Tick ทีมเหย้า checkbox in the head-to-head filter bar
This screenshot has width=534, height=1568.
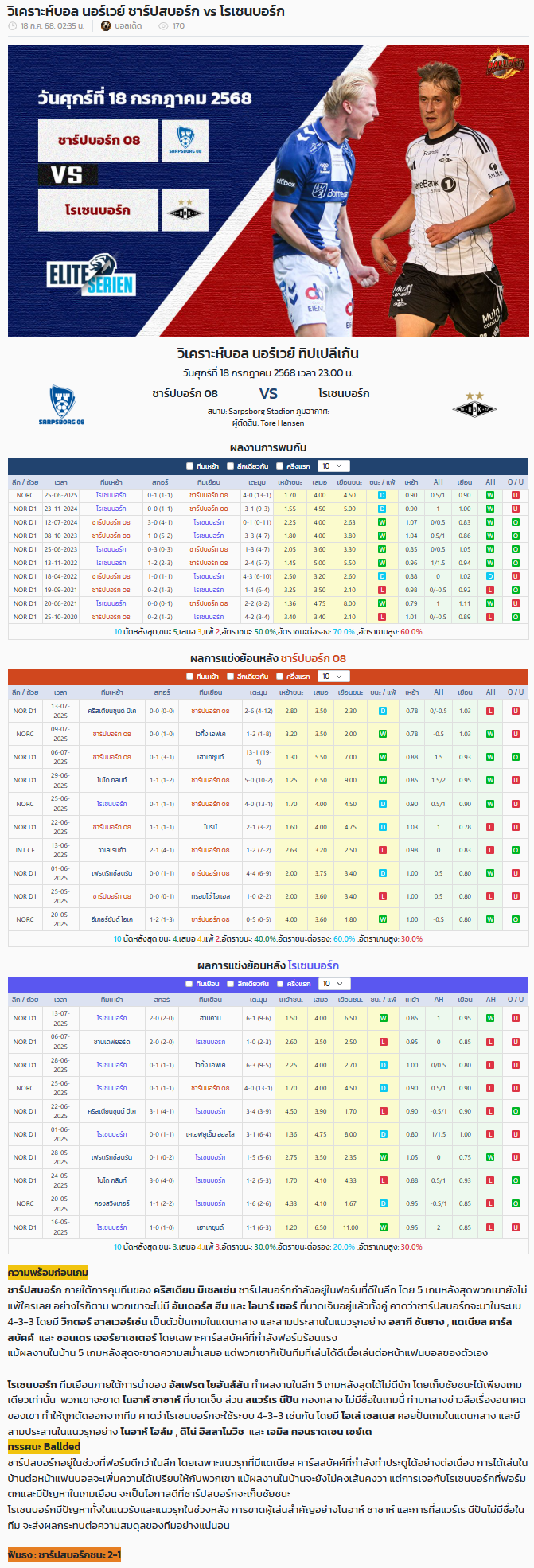click(x=189, y=466)
